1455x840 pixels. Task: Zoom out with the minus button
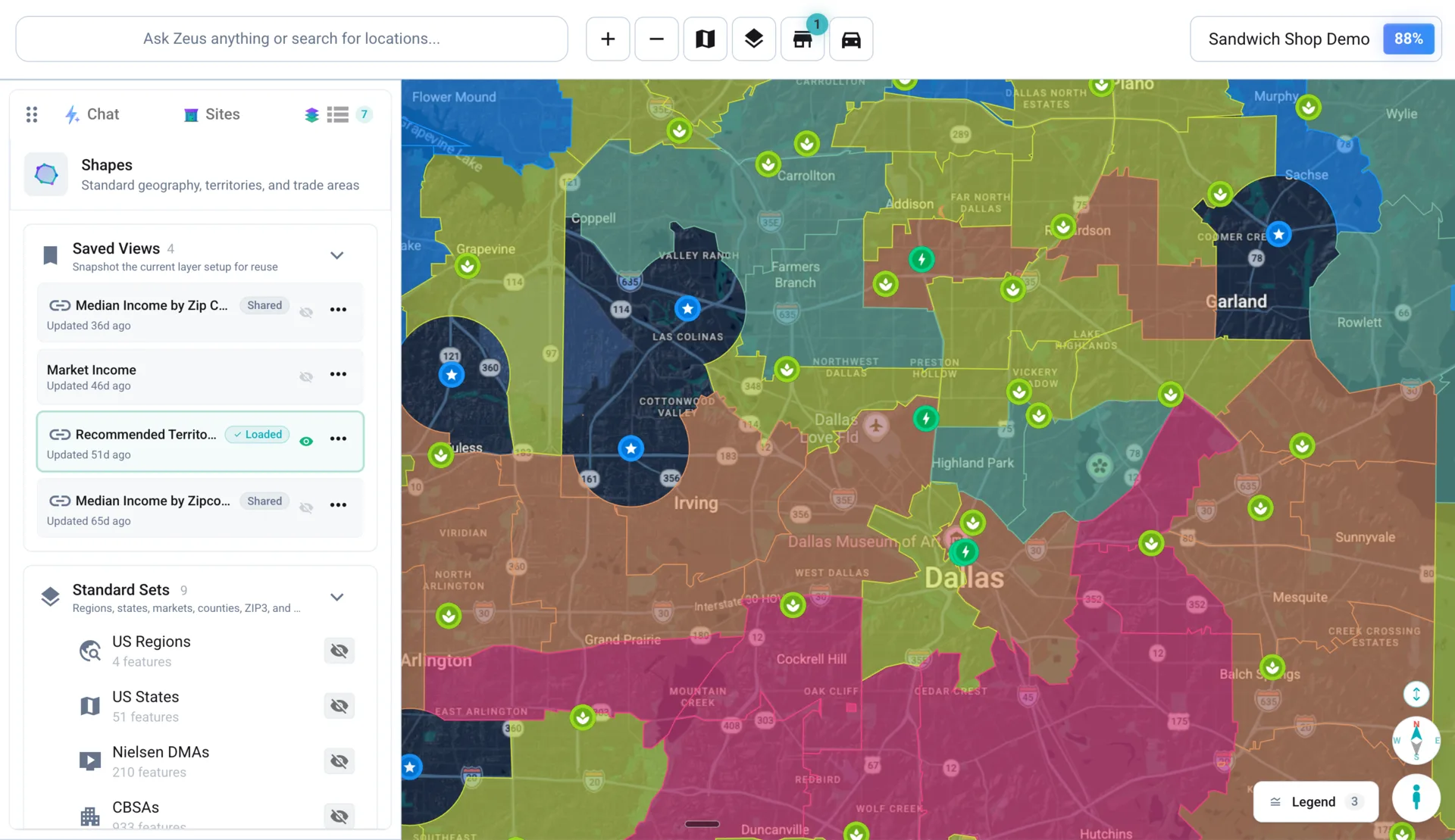click(x=656, y=39)
